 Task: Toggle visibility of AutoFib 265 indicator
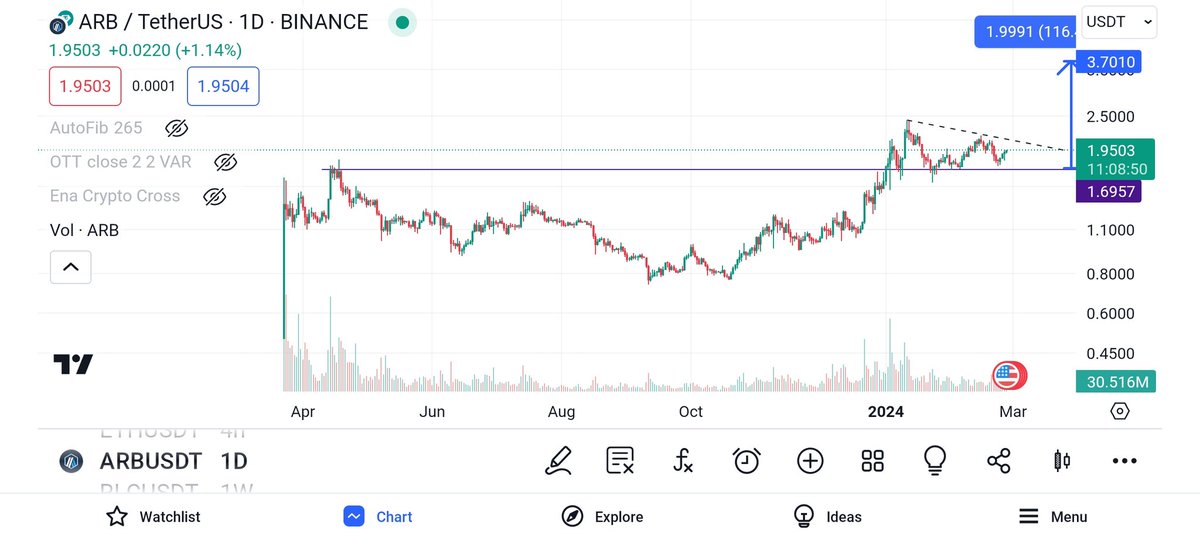point(176,128)
